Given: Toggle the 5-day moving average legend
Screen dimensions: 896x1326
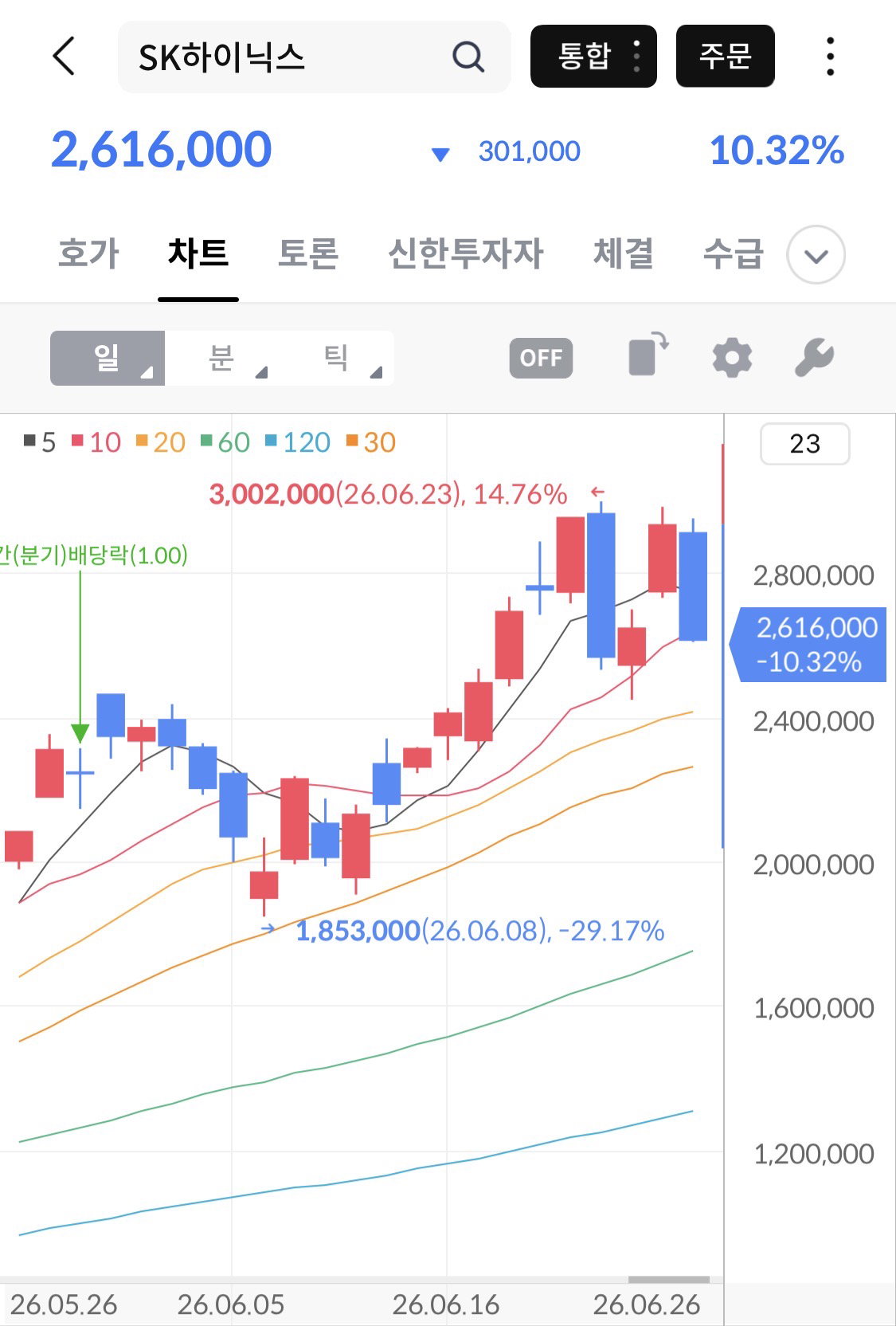Looking at the screenshot, I should 40,441.
